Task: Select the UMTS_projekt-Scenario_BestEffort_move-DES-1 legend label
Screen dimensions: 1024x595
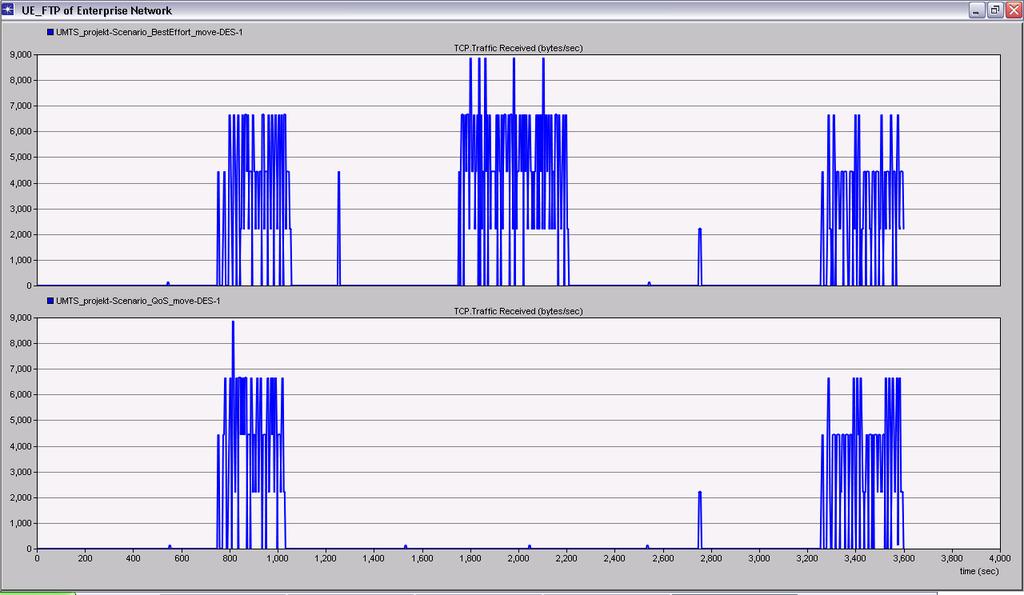Action: coord(149,32)
